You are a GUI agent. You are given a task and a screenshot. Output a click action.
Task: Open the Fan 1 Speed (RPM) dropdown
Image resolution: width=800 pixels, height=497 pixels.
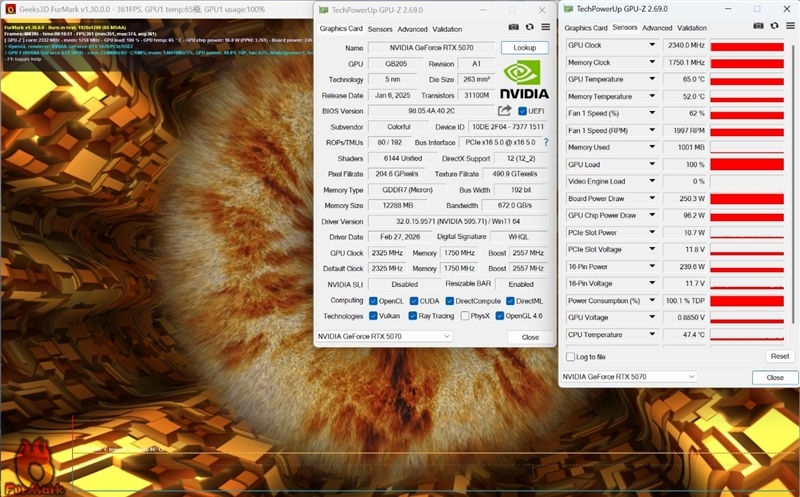[652, 130]
